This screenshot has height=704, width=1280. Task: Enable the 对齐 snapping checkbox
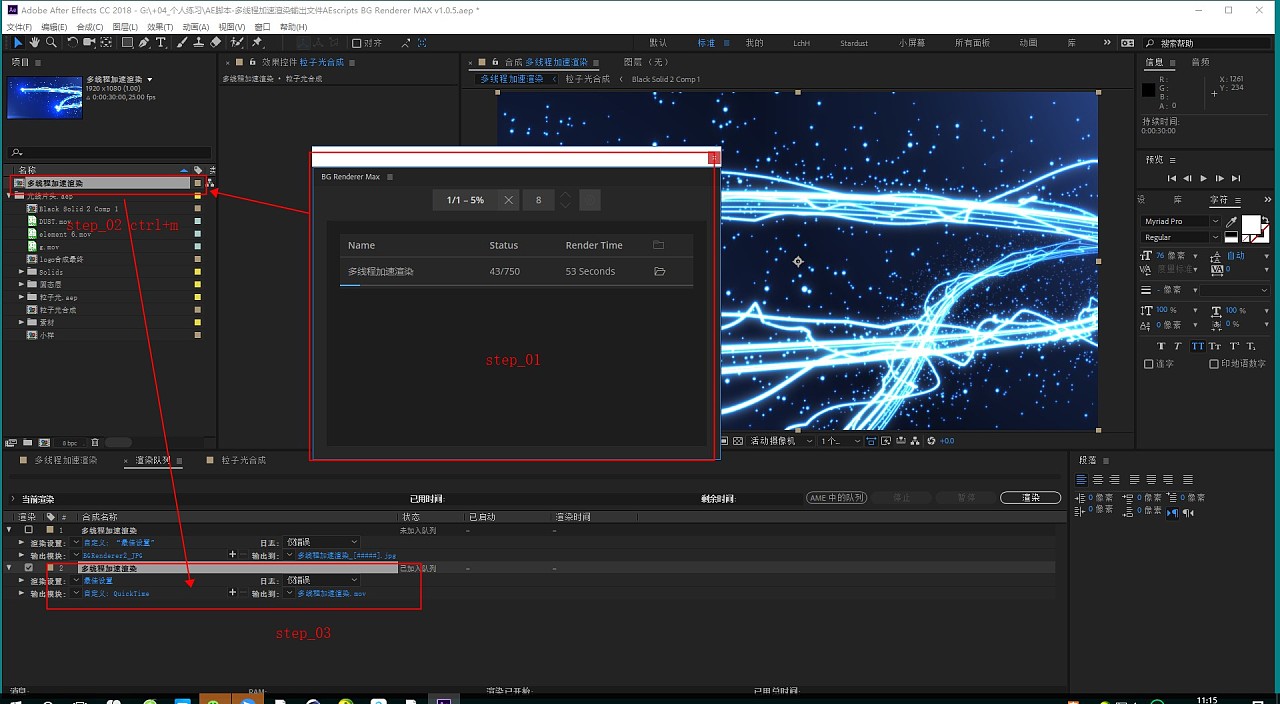tap(357, 43)
